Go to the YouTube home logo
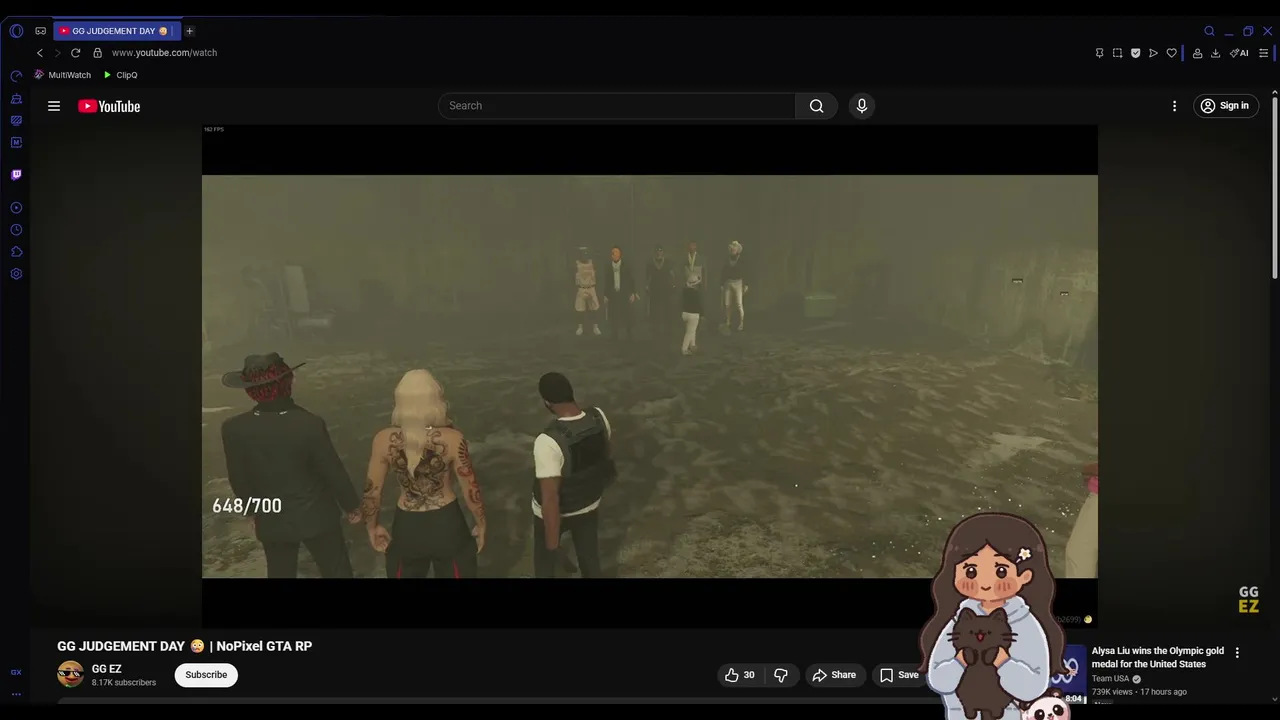This screenshot has height=720, width=1280. pos(109,106)
